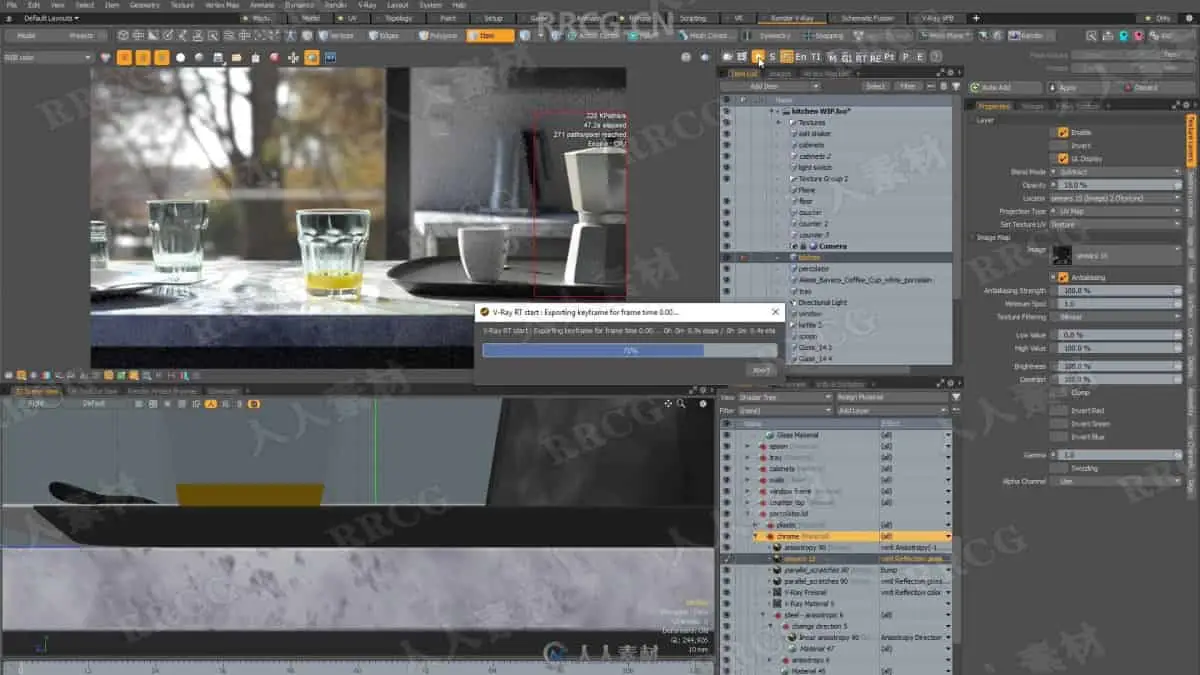Screen dimensions: 1200x675
Task: Abort the V-Ray RT export
Action: pyautogui.click(x=761, y=370)
